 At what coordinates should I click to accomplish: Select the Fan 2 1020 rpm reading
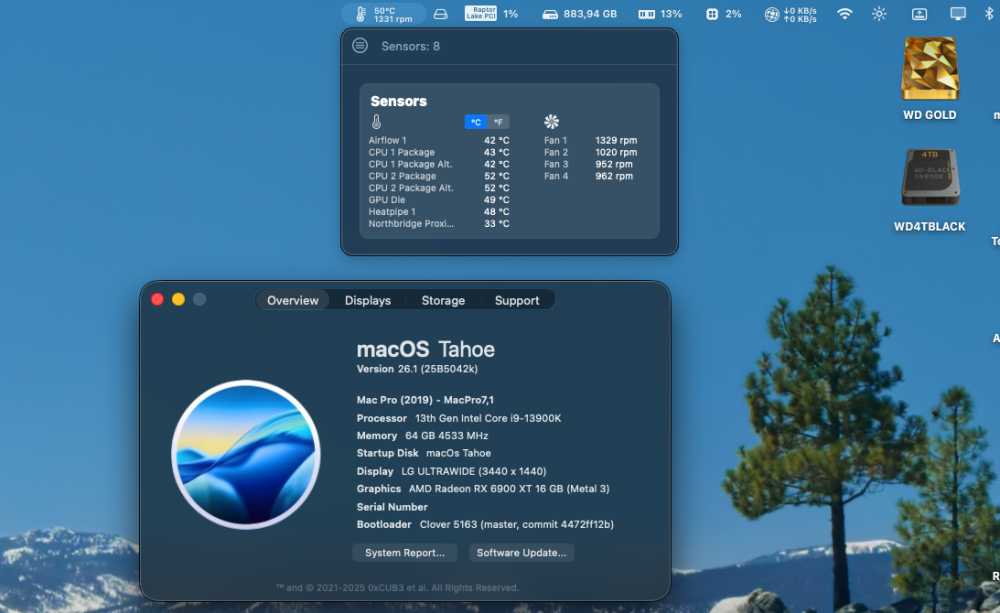click(x=591, y=152)
